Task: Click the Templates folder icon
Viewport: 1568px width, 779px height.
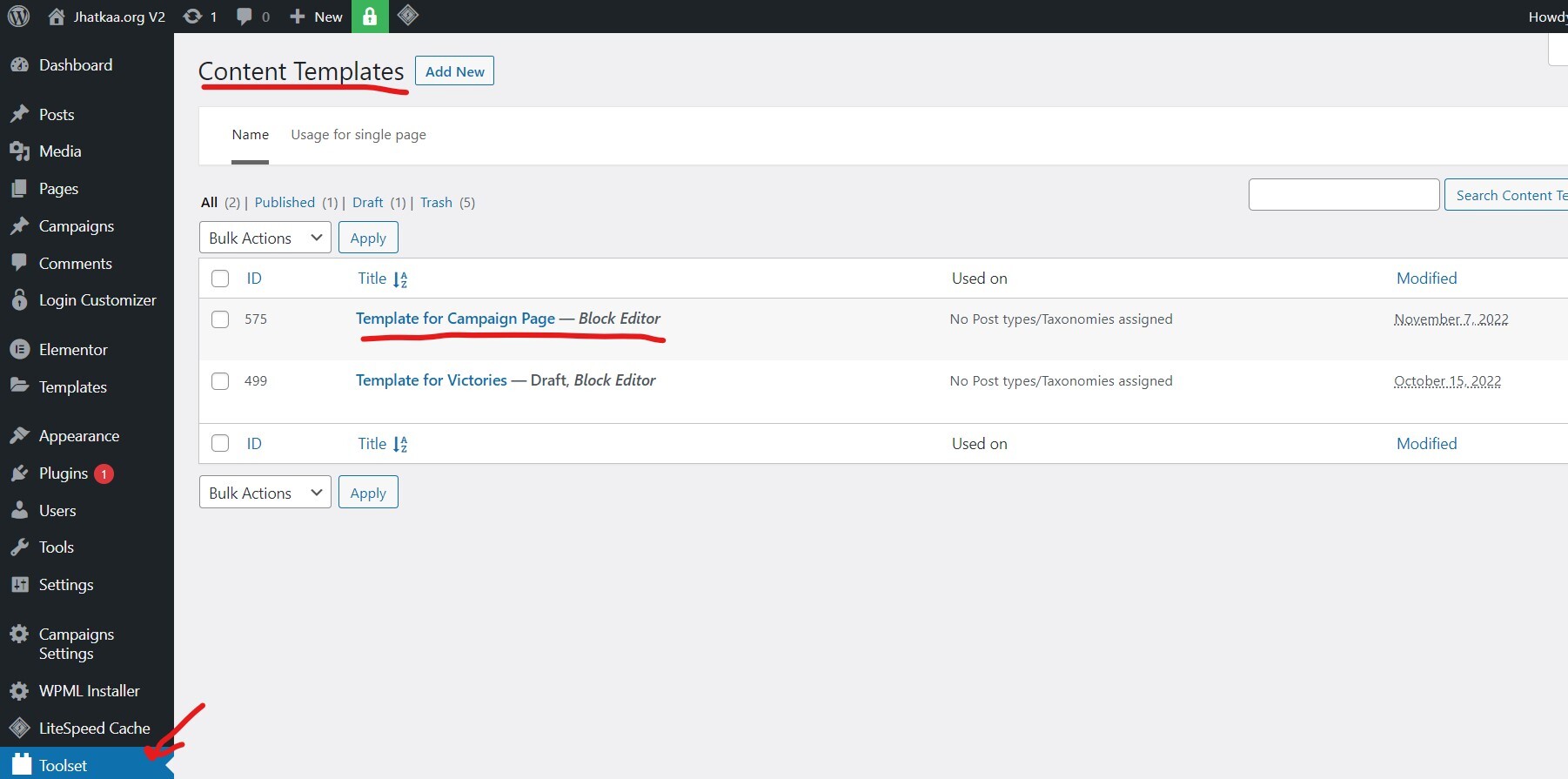Action: 19,386
